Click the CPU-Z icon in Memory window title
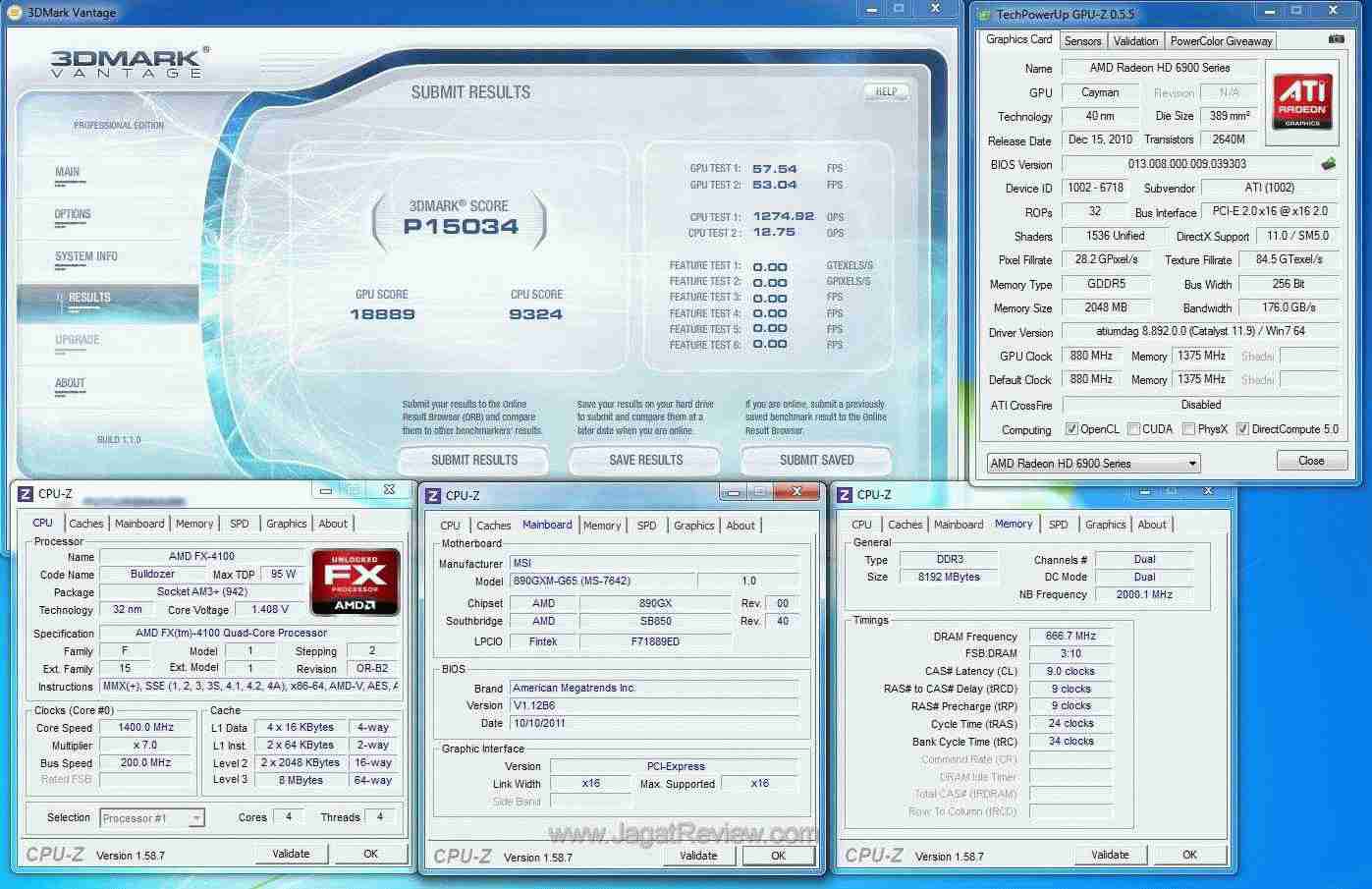 coord(845,495)
